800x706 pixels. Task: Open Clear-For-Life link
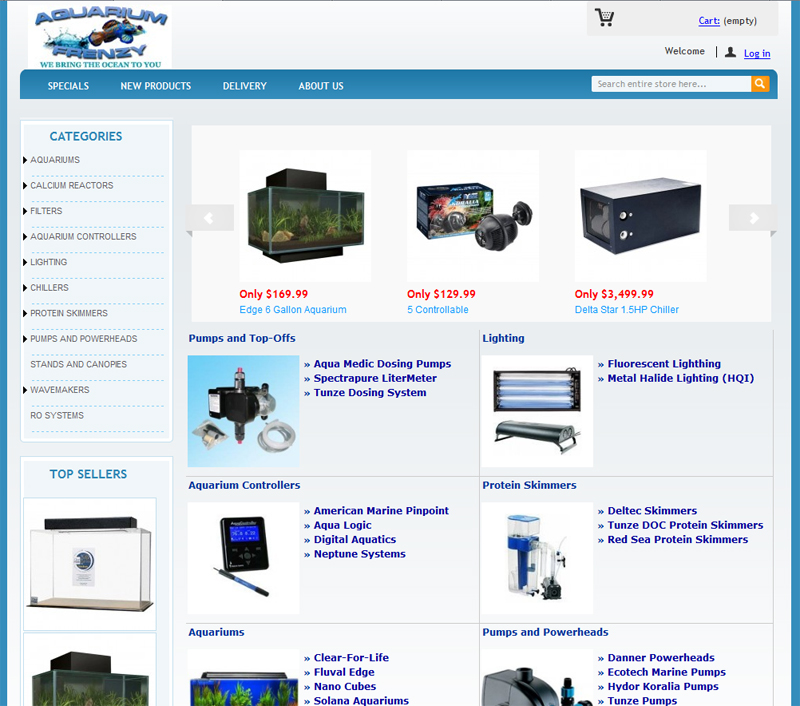click(x=351, y=658)
